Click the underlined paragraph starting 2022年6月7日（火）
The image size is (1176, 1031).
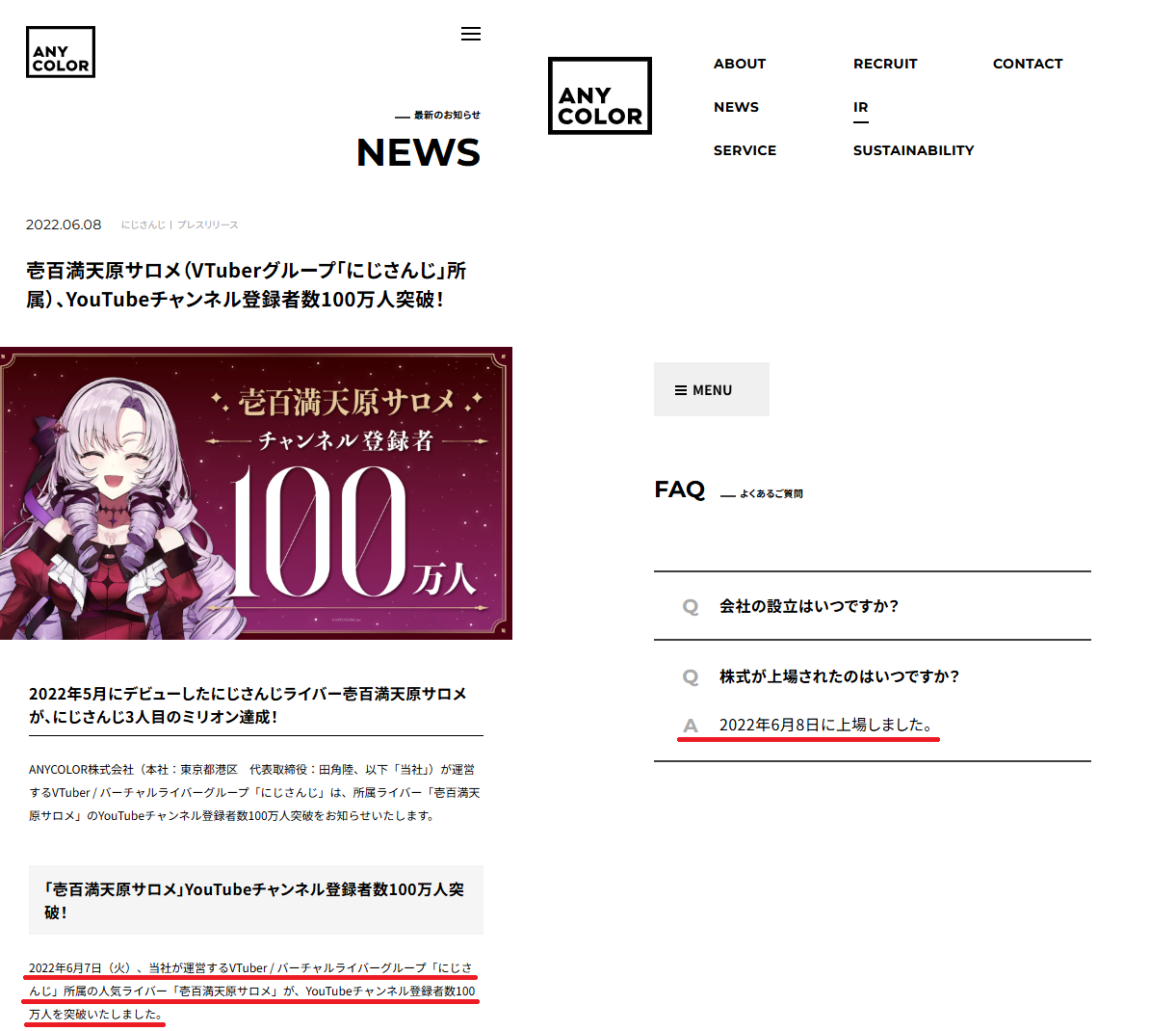point(252,991)
